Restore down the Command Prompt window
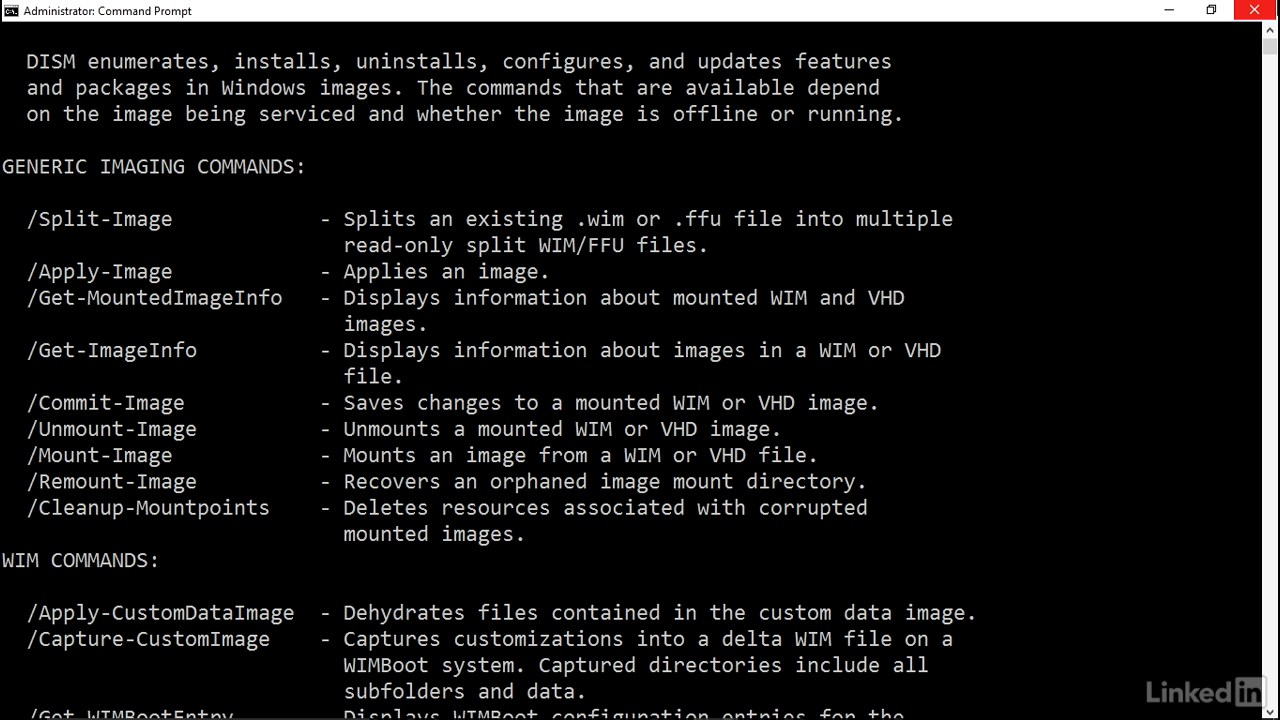 point(1211,10)
